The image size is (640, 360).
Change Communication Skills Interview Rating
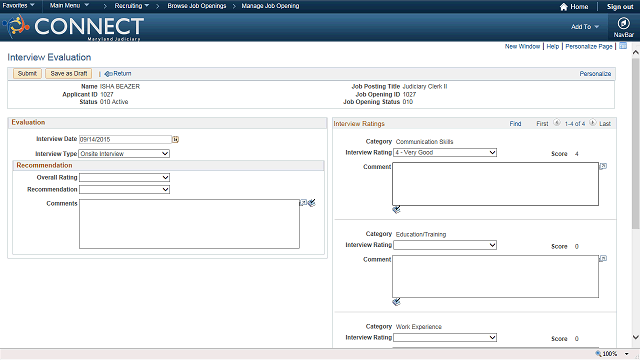click(445, 153)
